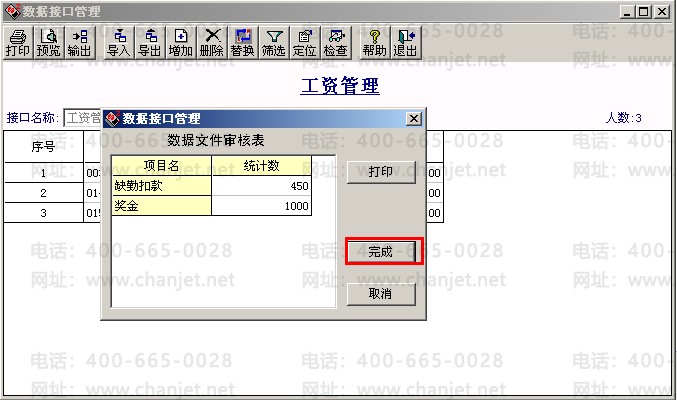Open the 替换 replace tool

point(243,42)
